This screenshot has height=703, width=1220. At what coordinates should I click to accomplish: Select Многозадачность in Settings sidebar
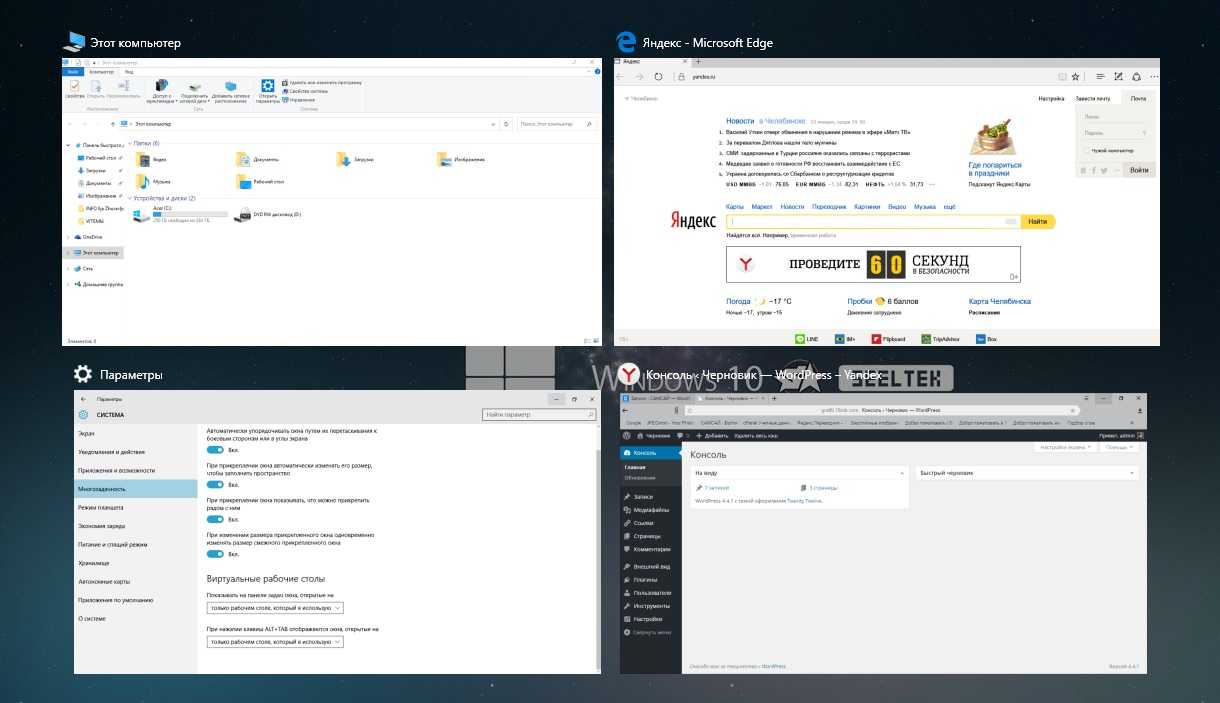135,489
